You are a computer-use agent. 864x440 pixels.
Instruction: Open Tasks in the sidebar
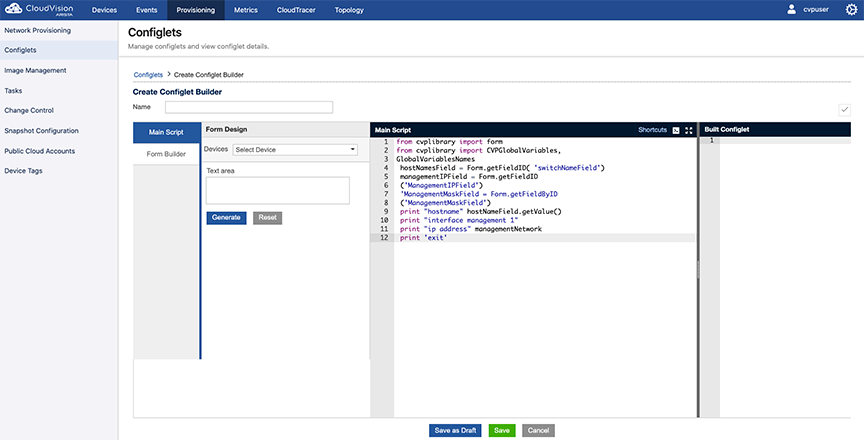coord(13,91)
